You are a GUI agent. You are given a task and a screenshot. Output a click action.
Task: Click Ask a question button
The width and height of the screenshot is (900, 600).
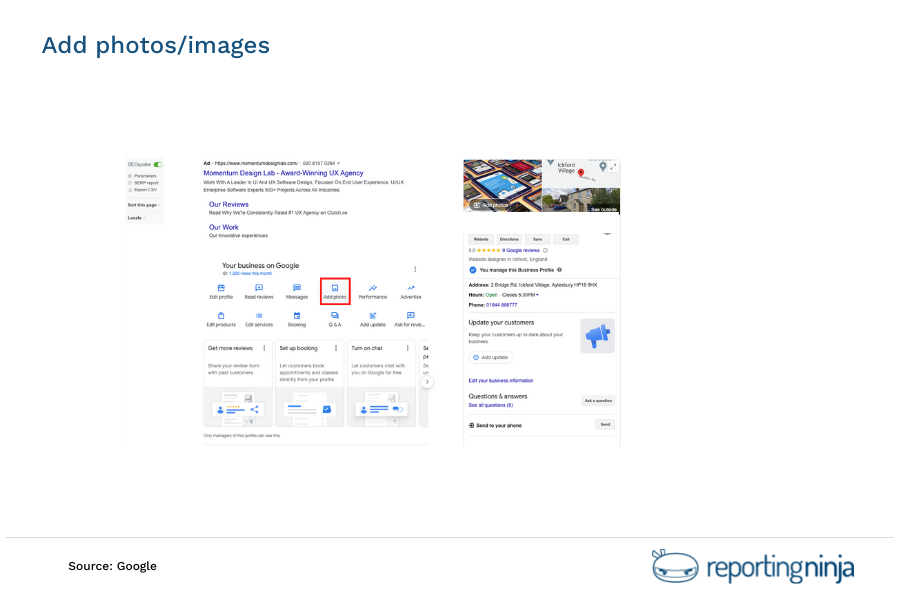pos(598,401)
